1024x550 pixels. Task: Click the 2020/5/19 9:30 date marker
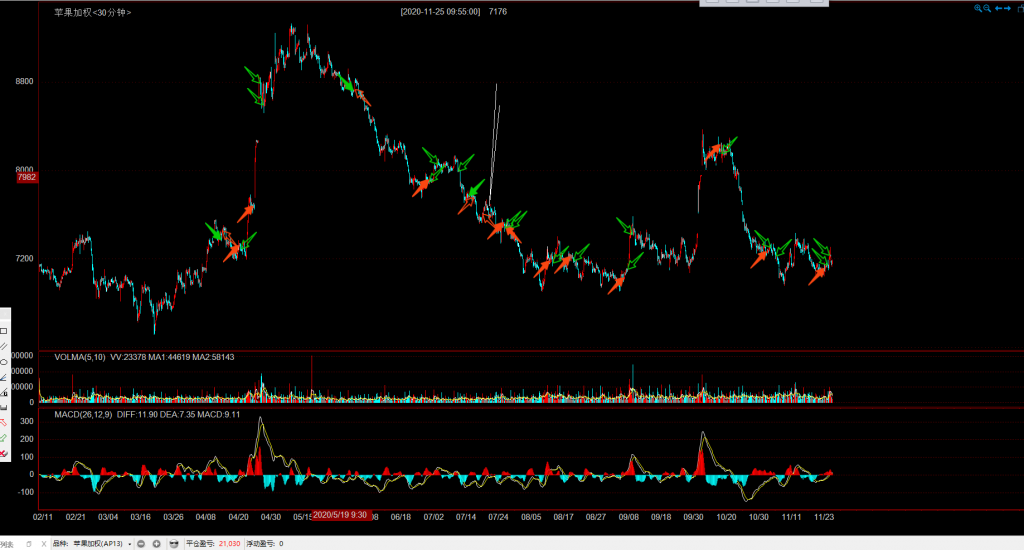[x=340, y=515]
